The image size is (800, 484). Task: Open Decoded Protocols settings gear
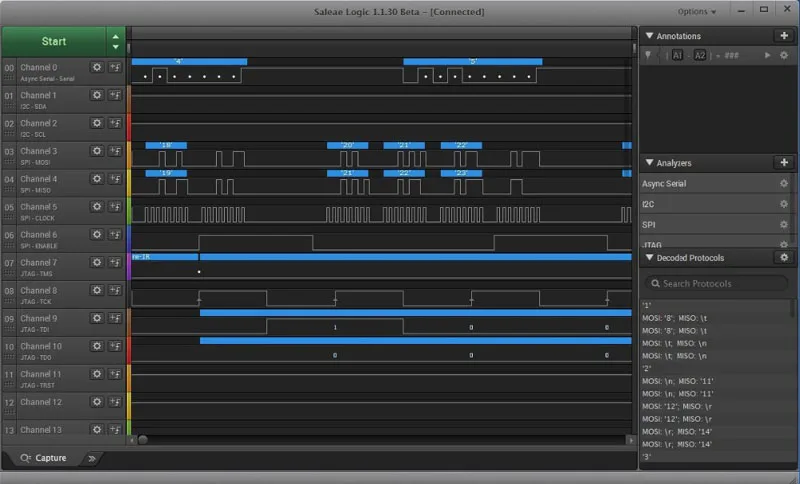click(x=784, y=258)
